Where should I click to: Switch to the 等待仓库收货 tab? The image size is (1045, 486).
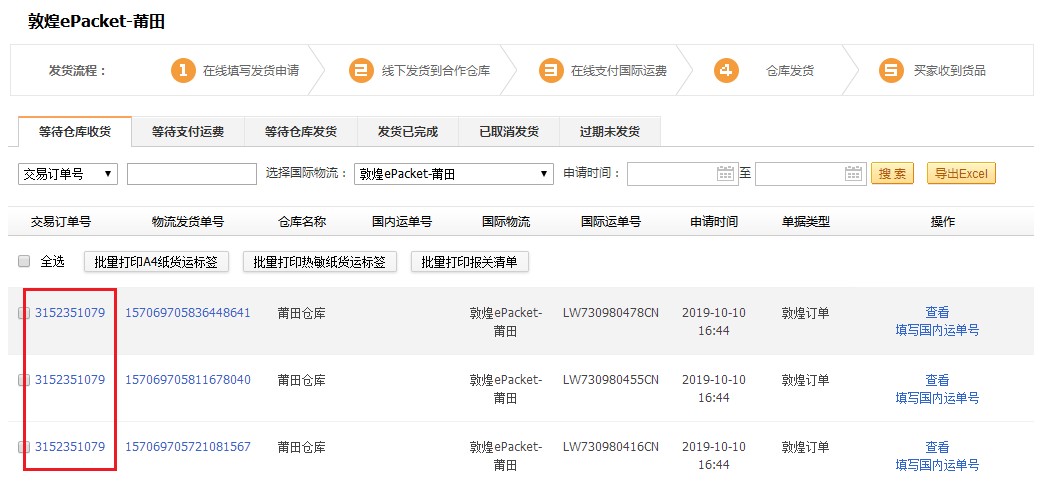(x=75, y=131)
